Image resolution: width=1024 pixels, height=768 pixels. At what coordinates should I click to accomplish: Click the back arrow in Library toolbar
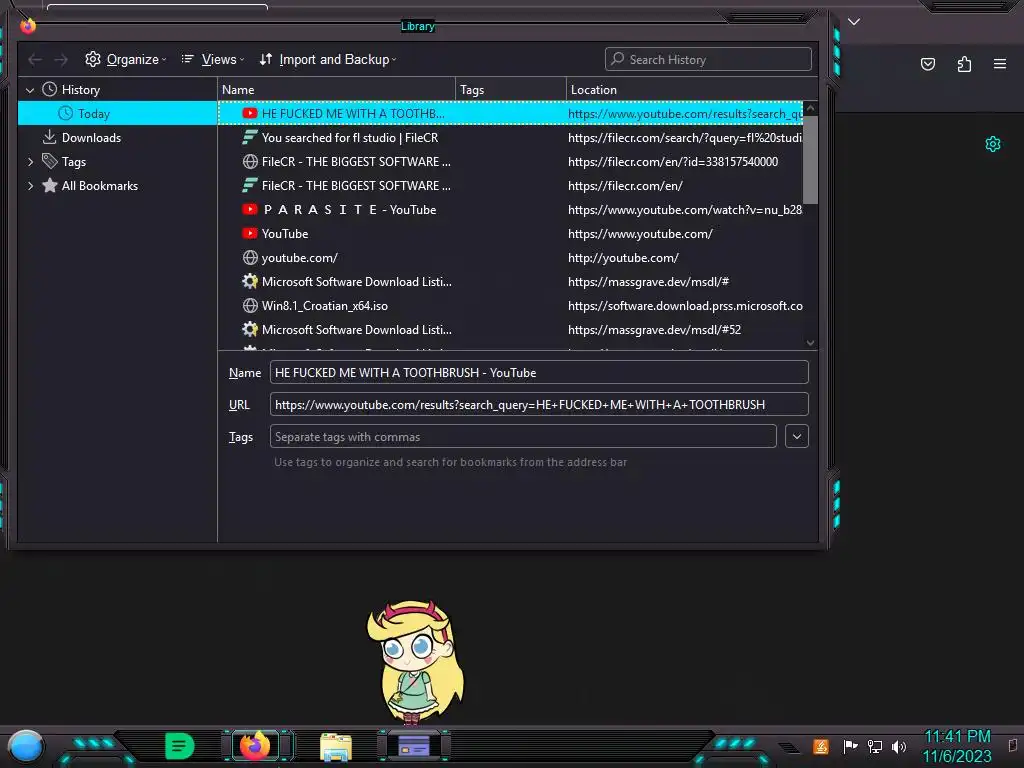[35, 59]
